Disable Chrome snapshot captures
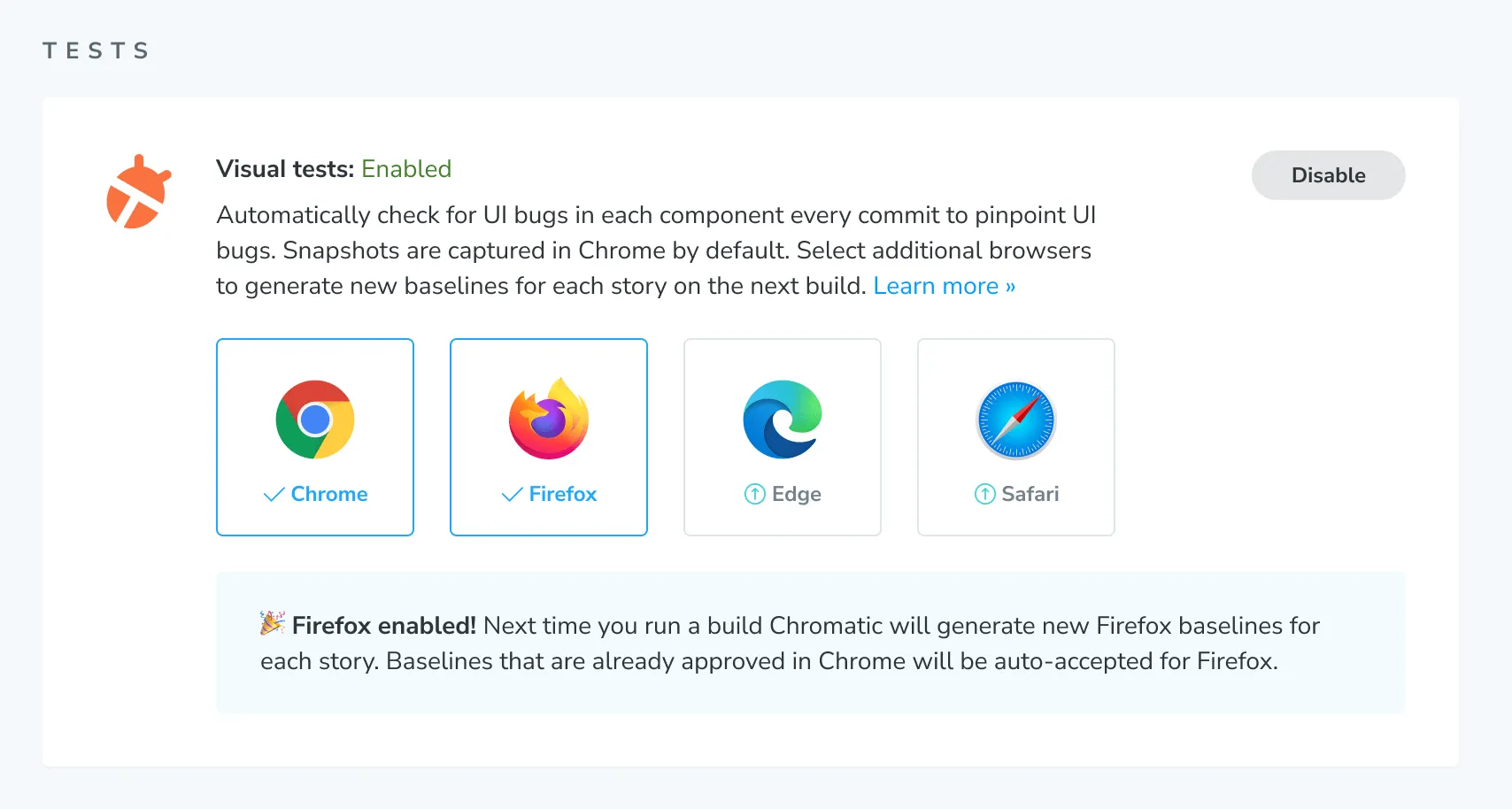1512x809 pixels. (x=315, y=437)
